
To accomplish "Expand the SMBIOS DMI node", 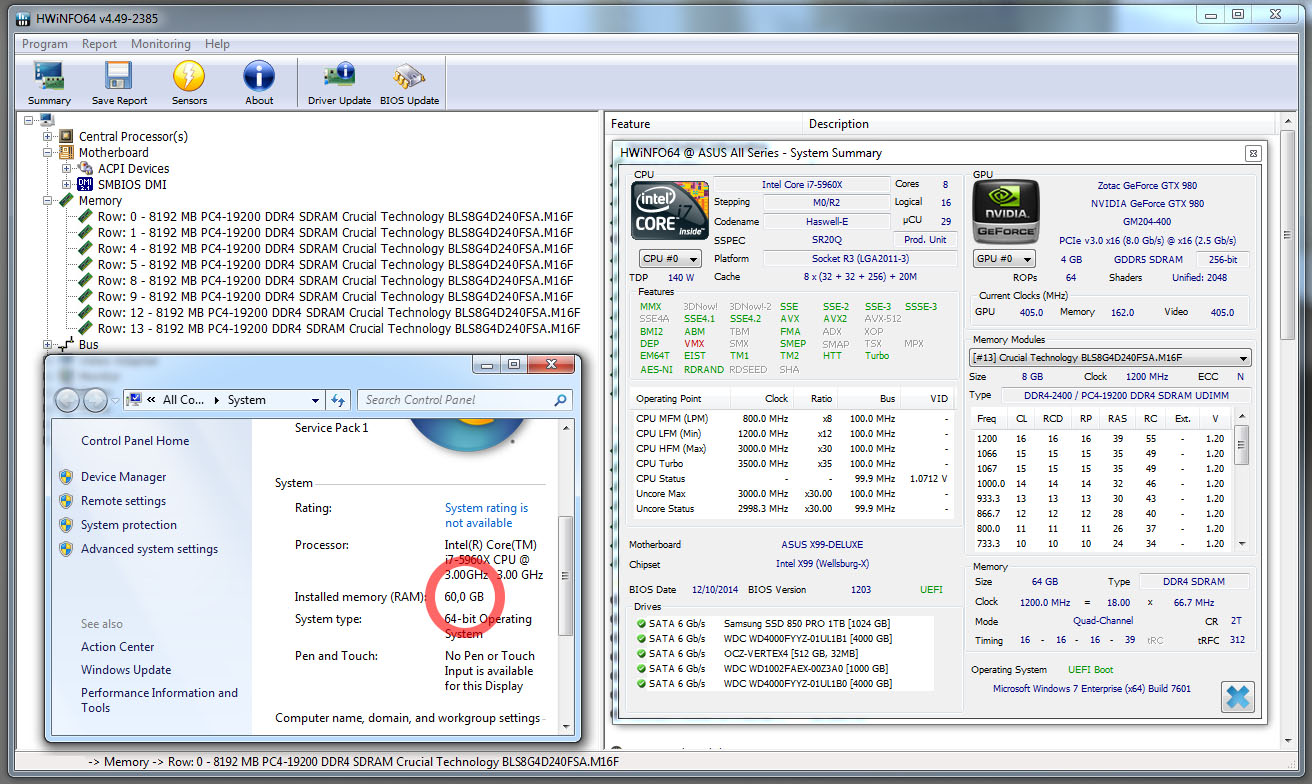I will 67,185.
